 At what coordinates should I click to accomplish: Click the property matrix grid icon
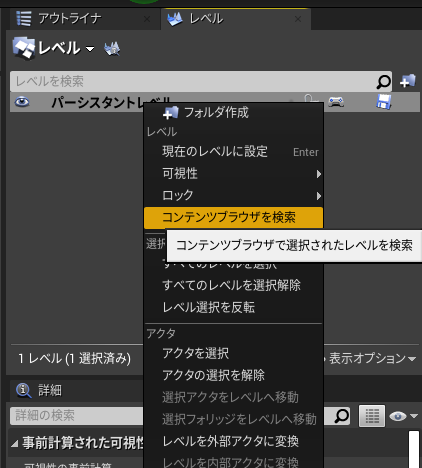[372, 416]
